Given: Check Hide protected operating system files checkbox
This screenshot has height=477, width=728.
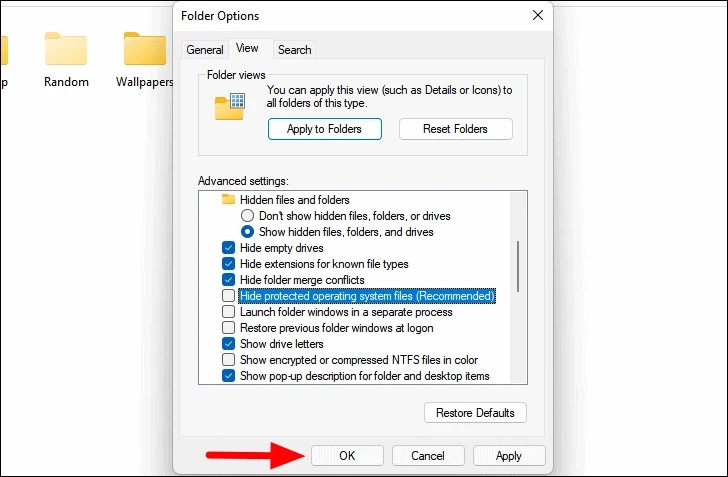Looking at the screenshot, I should 228,296.
